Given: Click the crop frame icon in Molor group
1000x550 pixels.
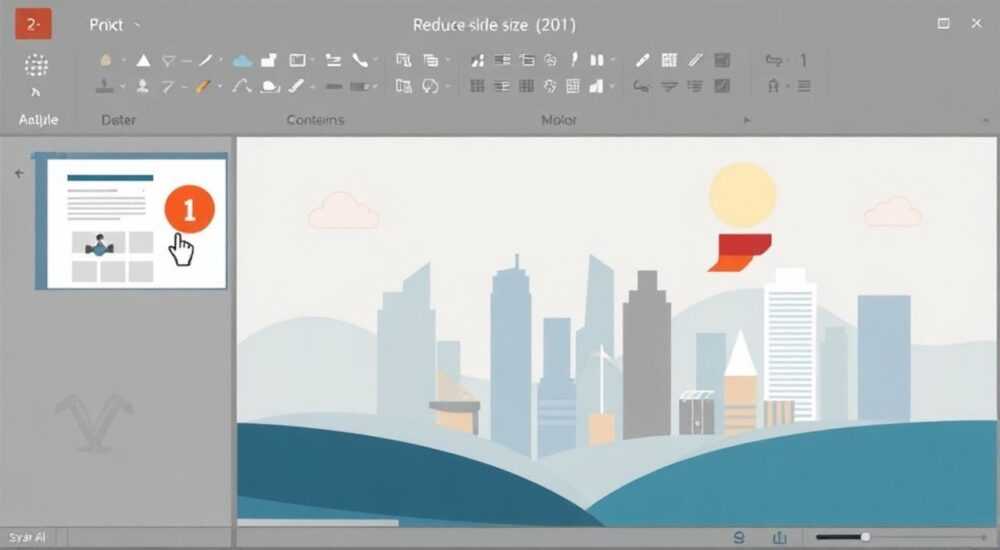Looking at the screenshot, I should pyautogui.click(x=527, y=60).
